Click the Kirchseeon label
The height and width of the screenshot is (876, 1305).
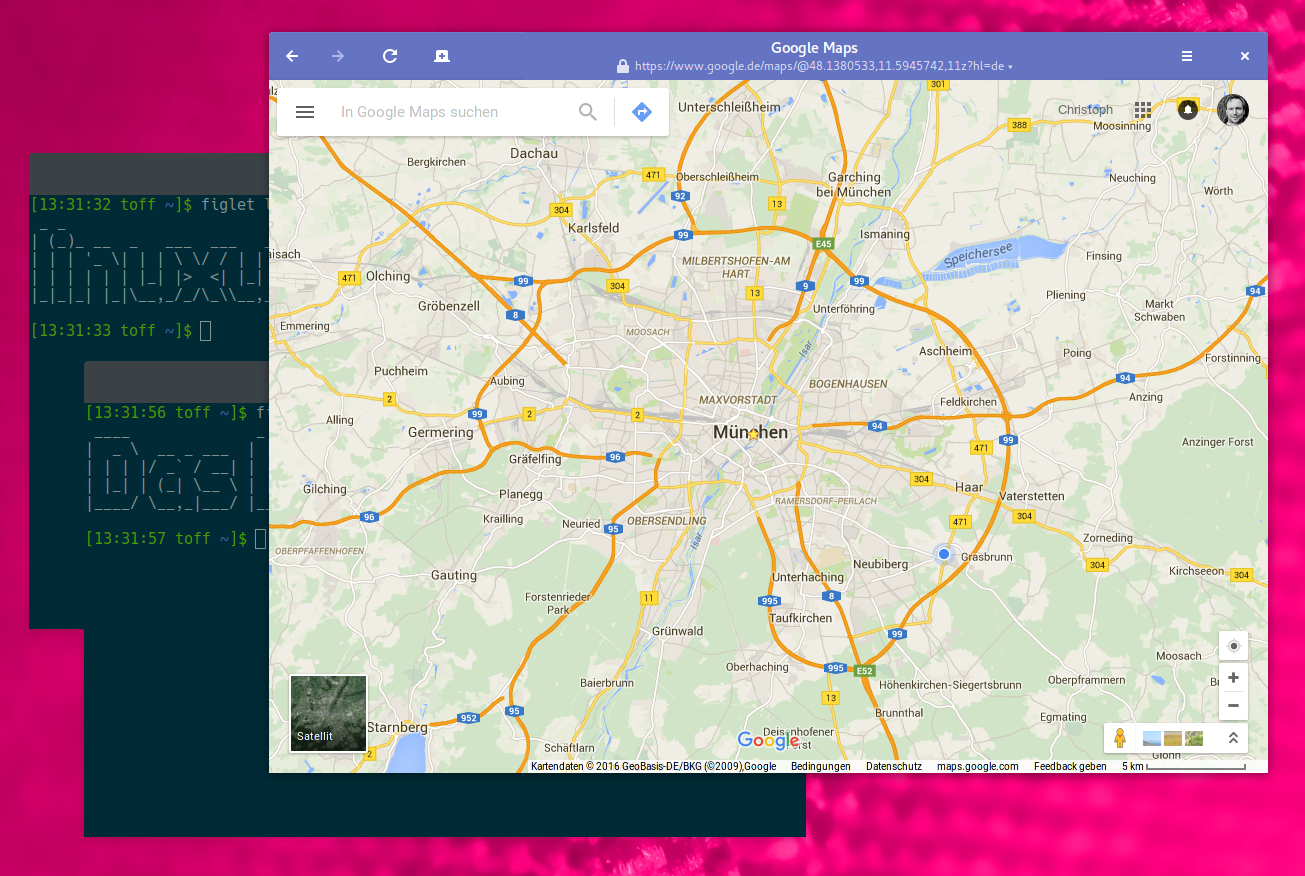coord(1196,571)
